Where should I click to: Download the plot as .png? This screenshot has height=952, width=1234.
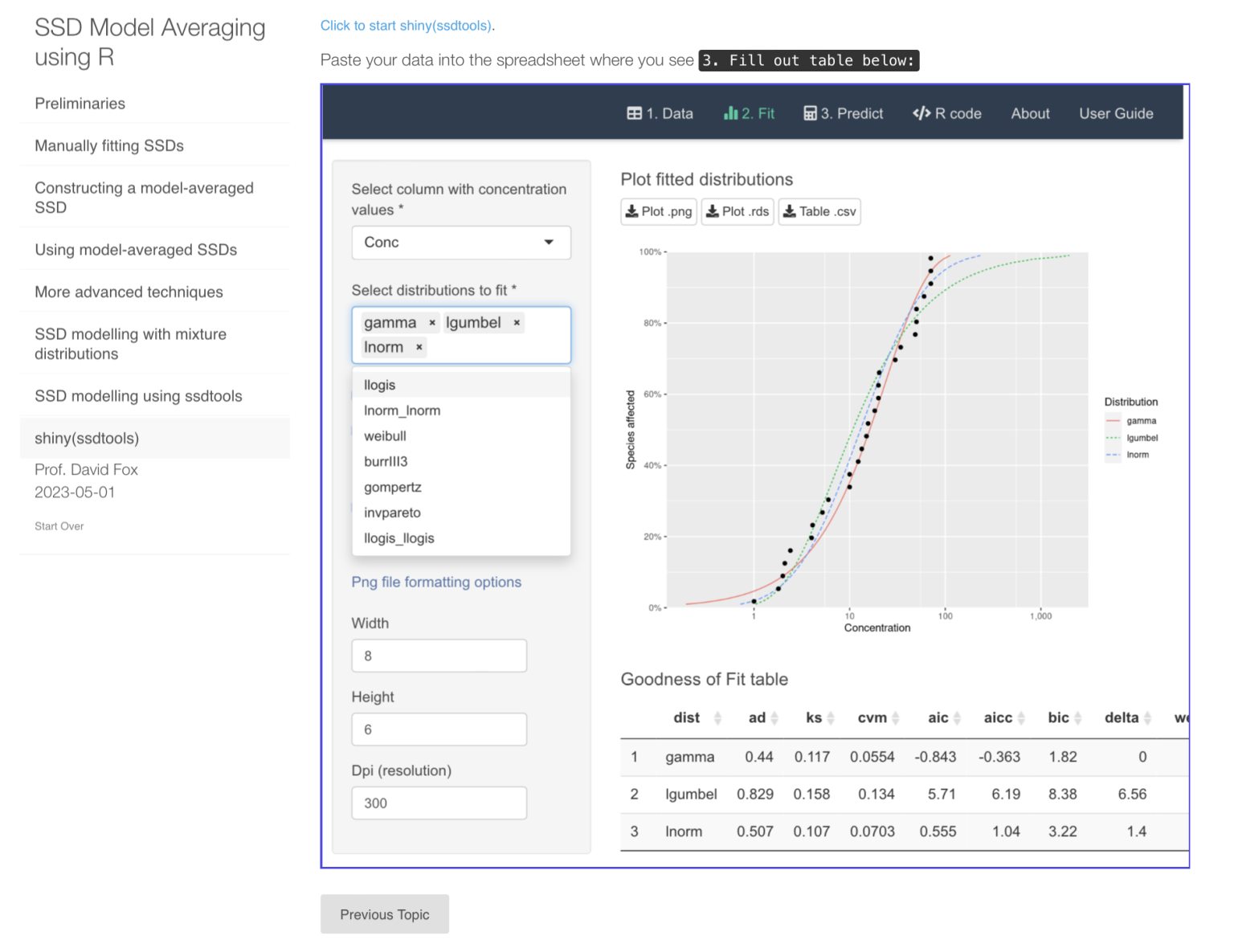pos(657,211)
